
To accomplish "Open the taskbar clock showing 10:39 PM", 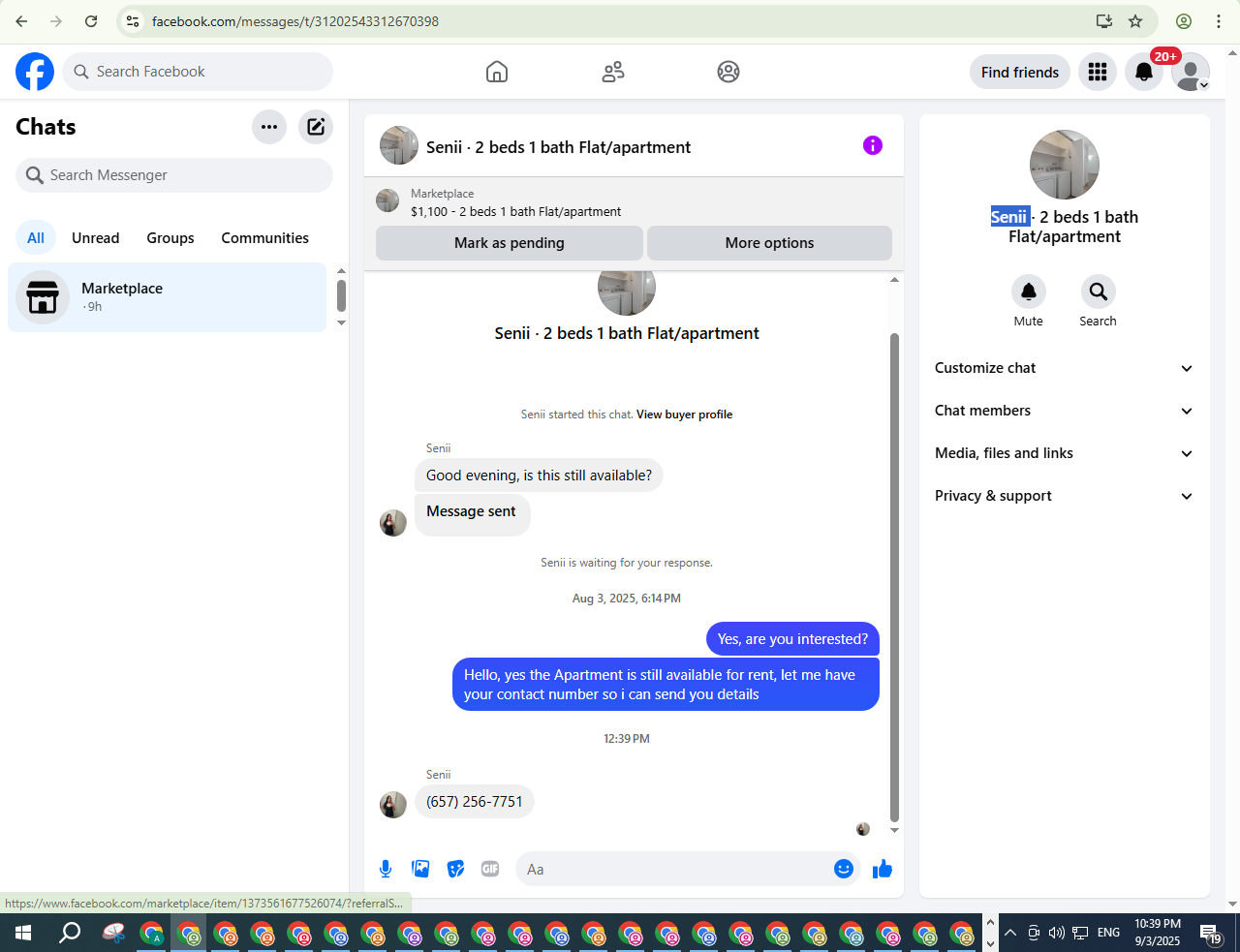I will click(1158, 933).
